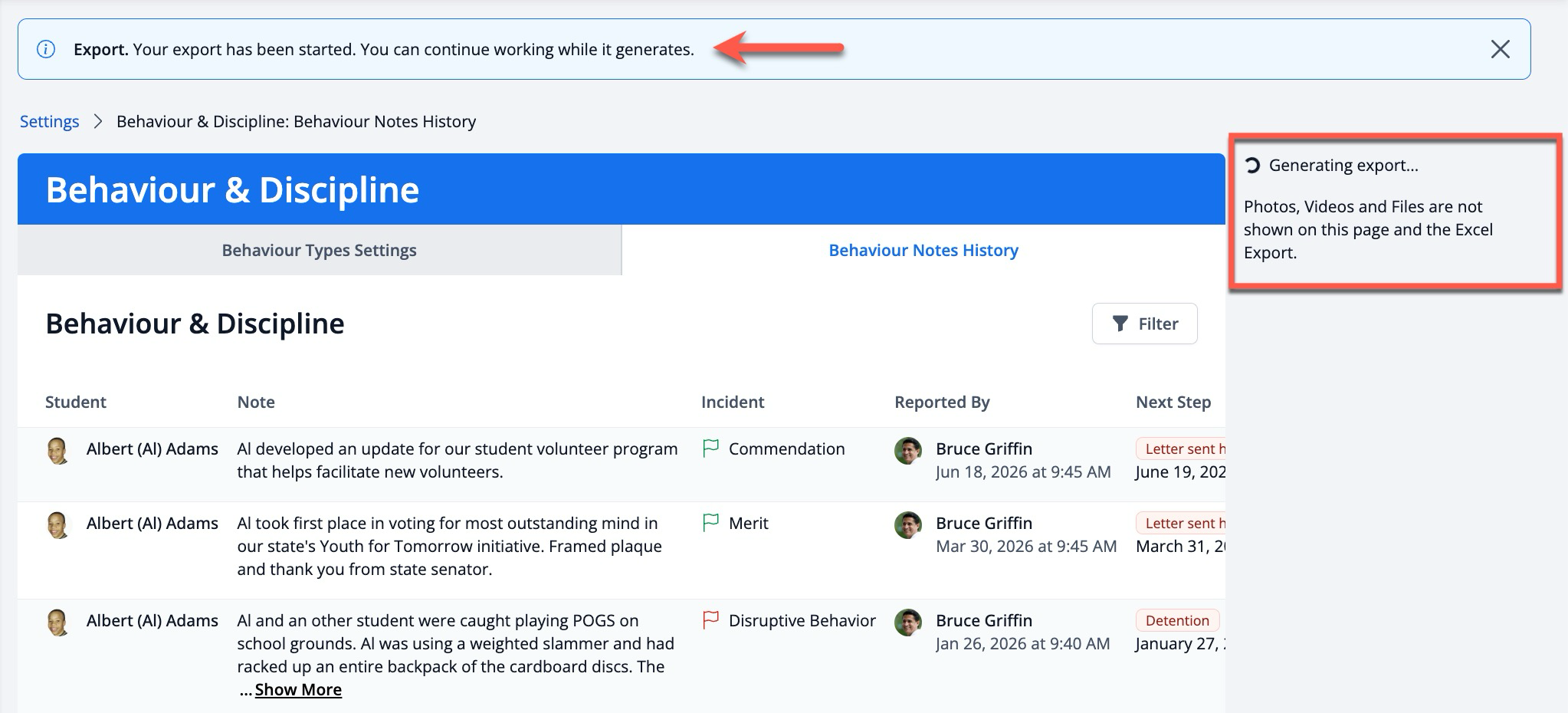Click the breadcrumb chevron separator after Settings
The image size is (1568, 713).
tap(97, 121)
